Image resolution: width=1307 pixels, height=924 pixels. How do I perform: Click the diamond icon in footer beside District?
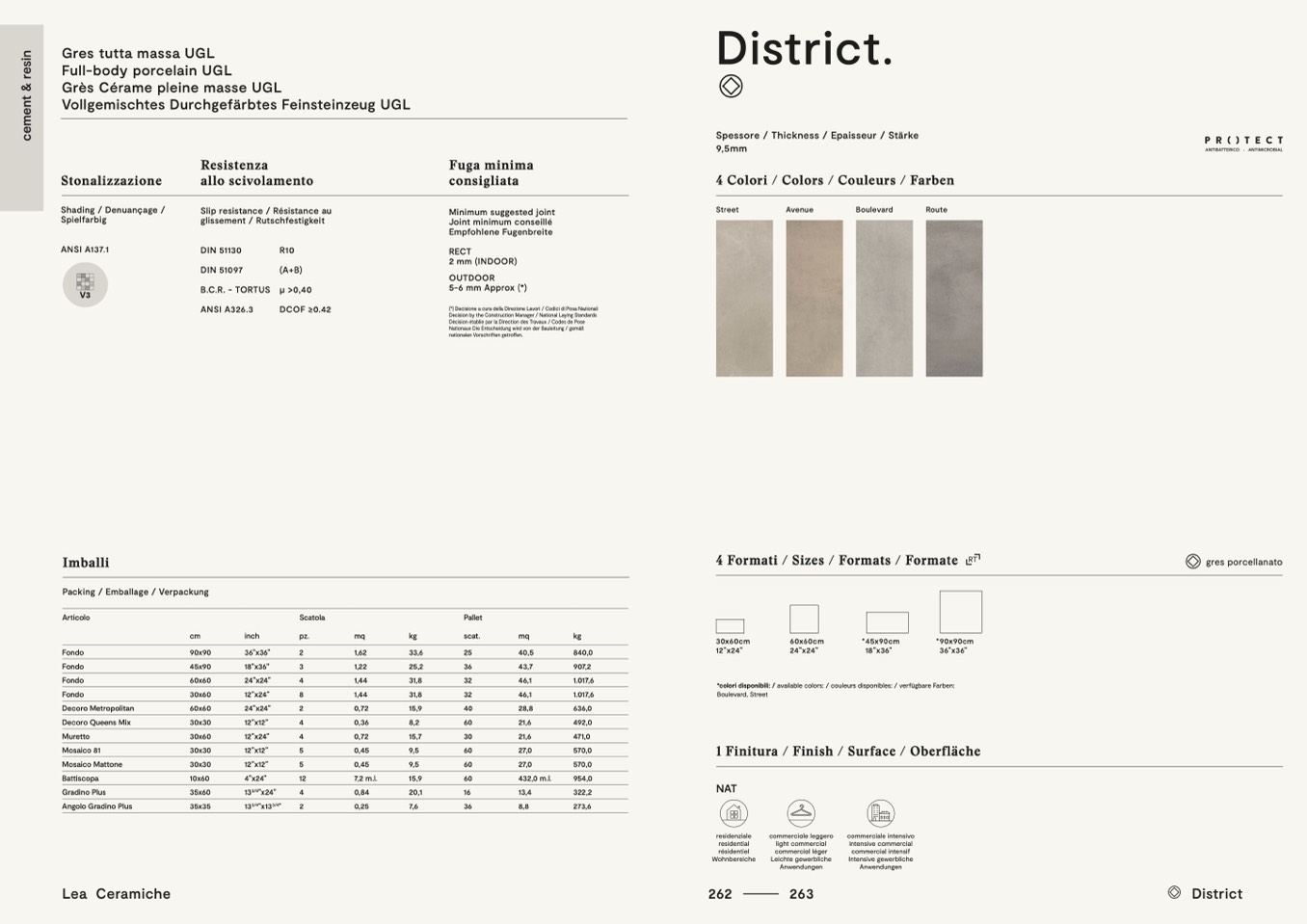coord(1174,893)
